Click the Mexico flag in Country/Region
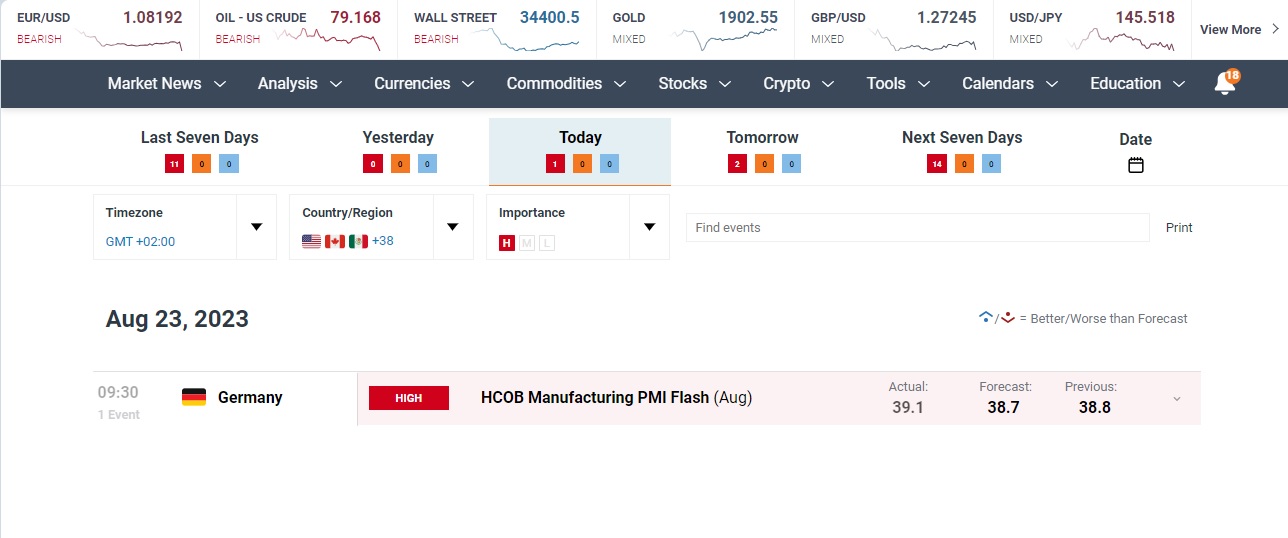The height and width of the screenshot is (538, 1288). (358, 241)
